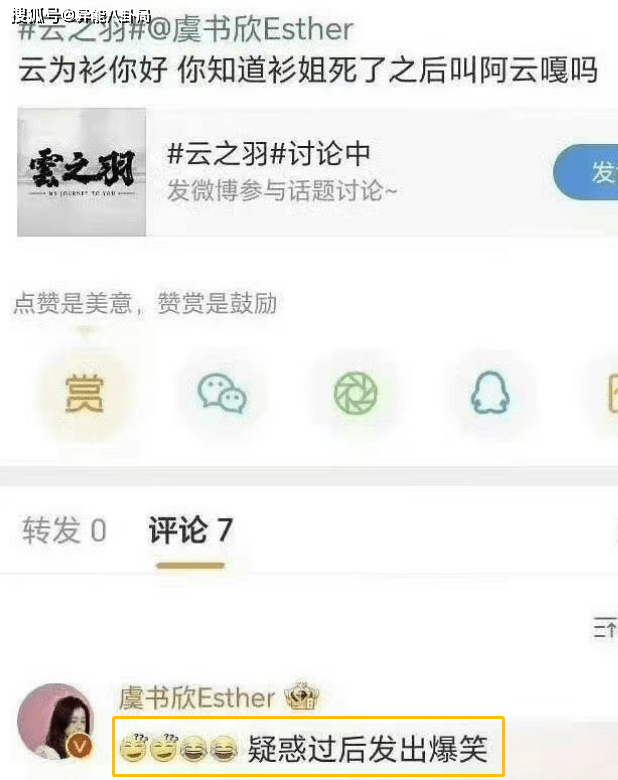Screen dimensions: 618x780
Task: Open the 云之羽 topic thumbnail image
Action: [x=82, y=172]
